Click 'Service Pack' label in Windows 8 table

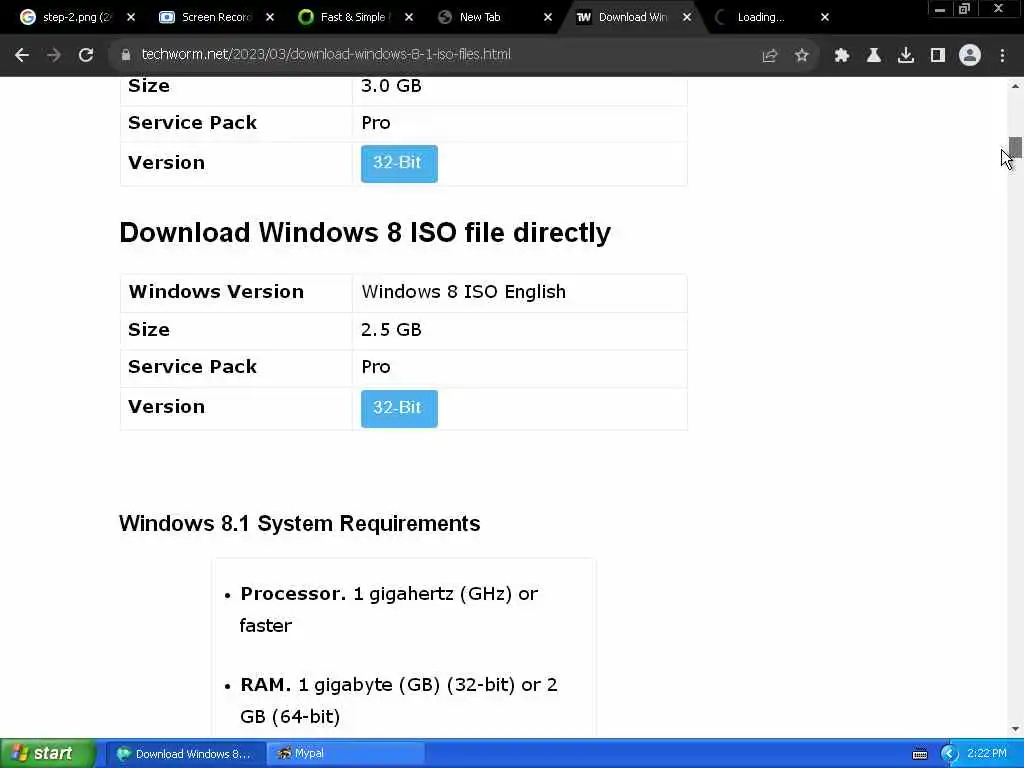(x=193, y=367)
